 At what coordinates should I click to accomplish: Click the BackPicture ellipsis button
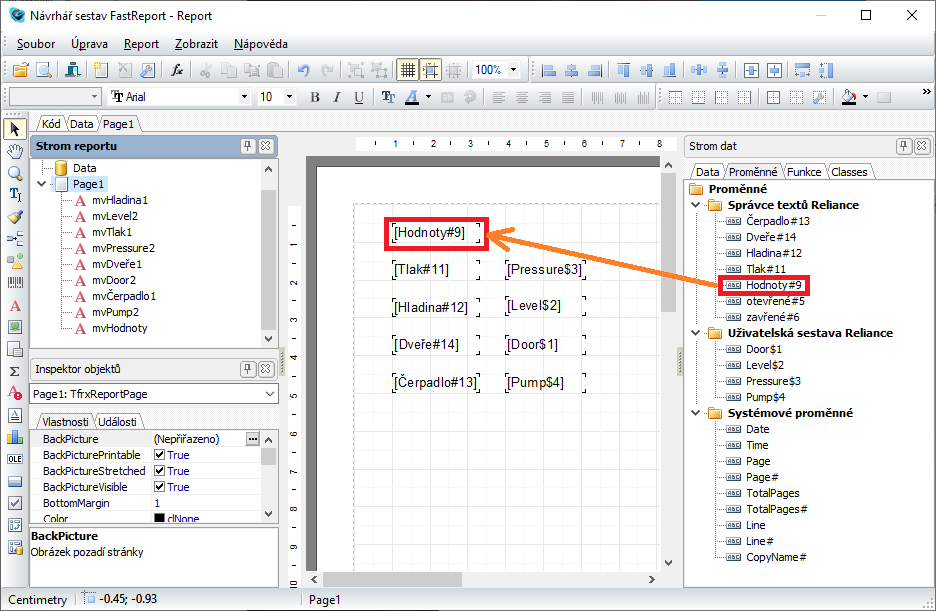click(x=252, y=439)
